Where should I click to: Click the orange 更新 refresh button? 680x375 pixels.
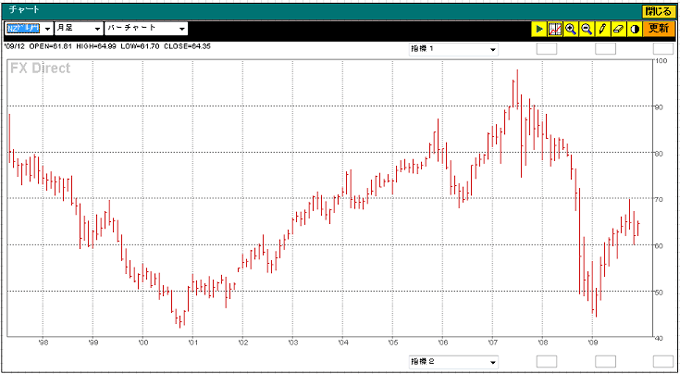659,29
